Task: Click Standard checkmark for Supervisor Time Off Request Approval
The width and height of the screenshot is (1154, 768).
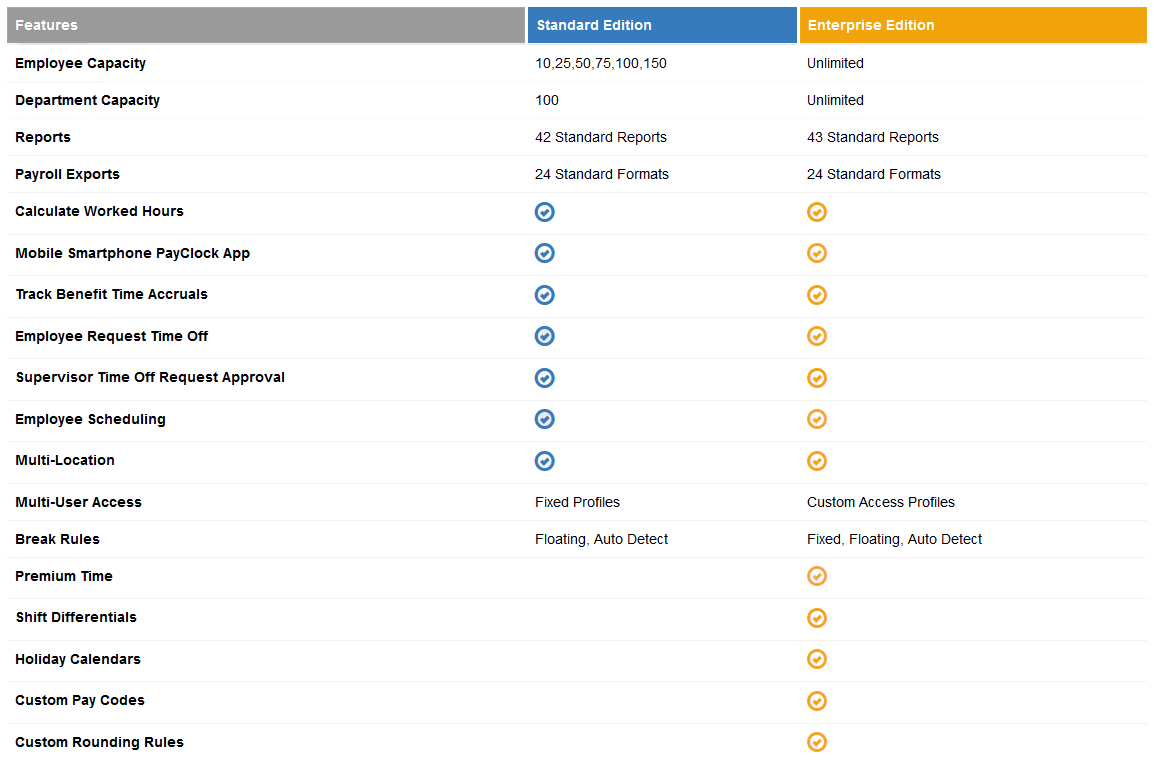Action: [545, 378]
